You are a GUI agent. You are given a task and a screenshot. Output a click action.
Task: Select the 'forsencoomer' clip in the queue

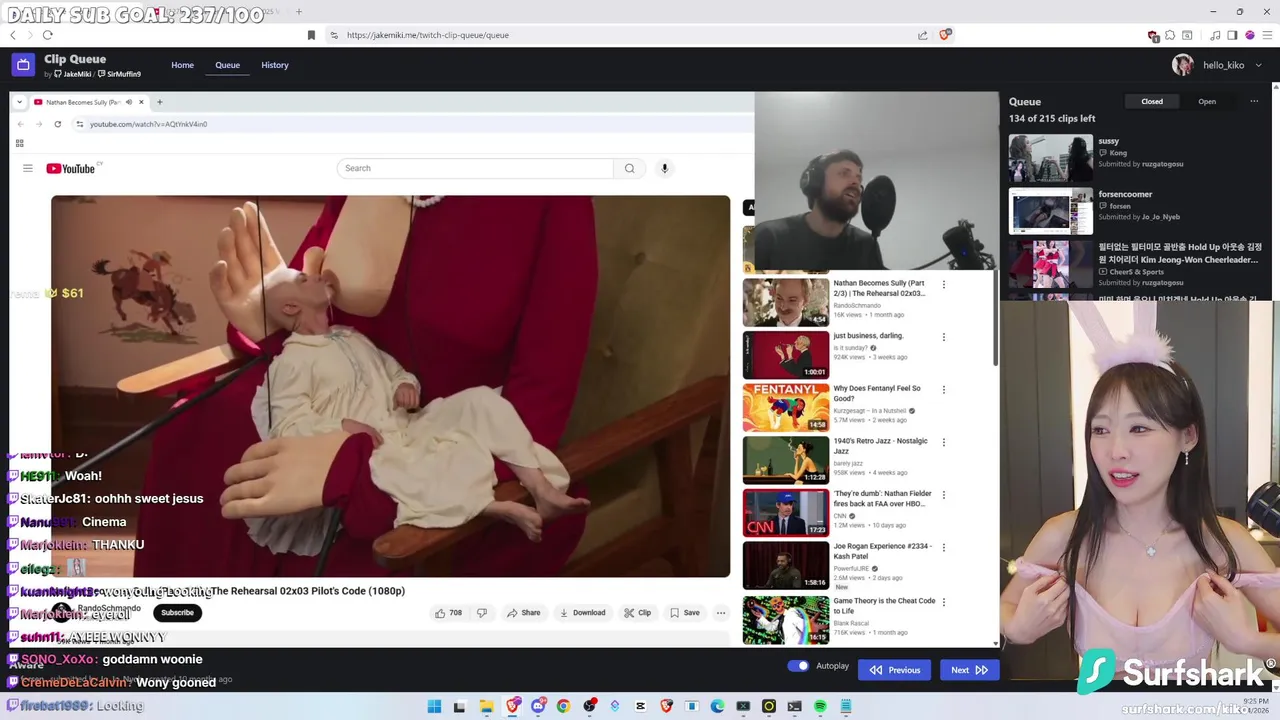coord(1138,211)
